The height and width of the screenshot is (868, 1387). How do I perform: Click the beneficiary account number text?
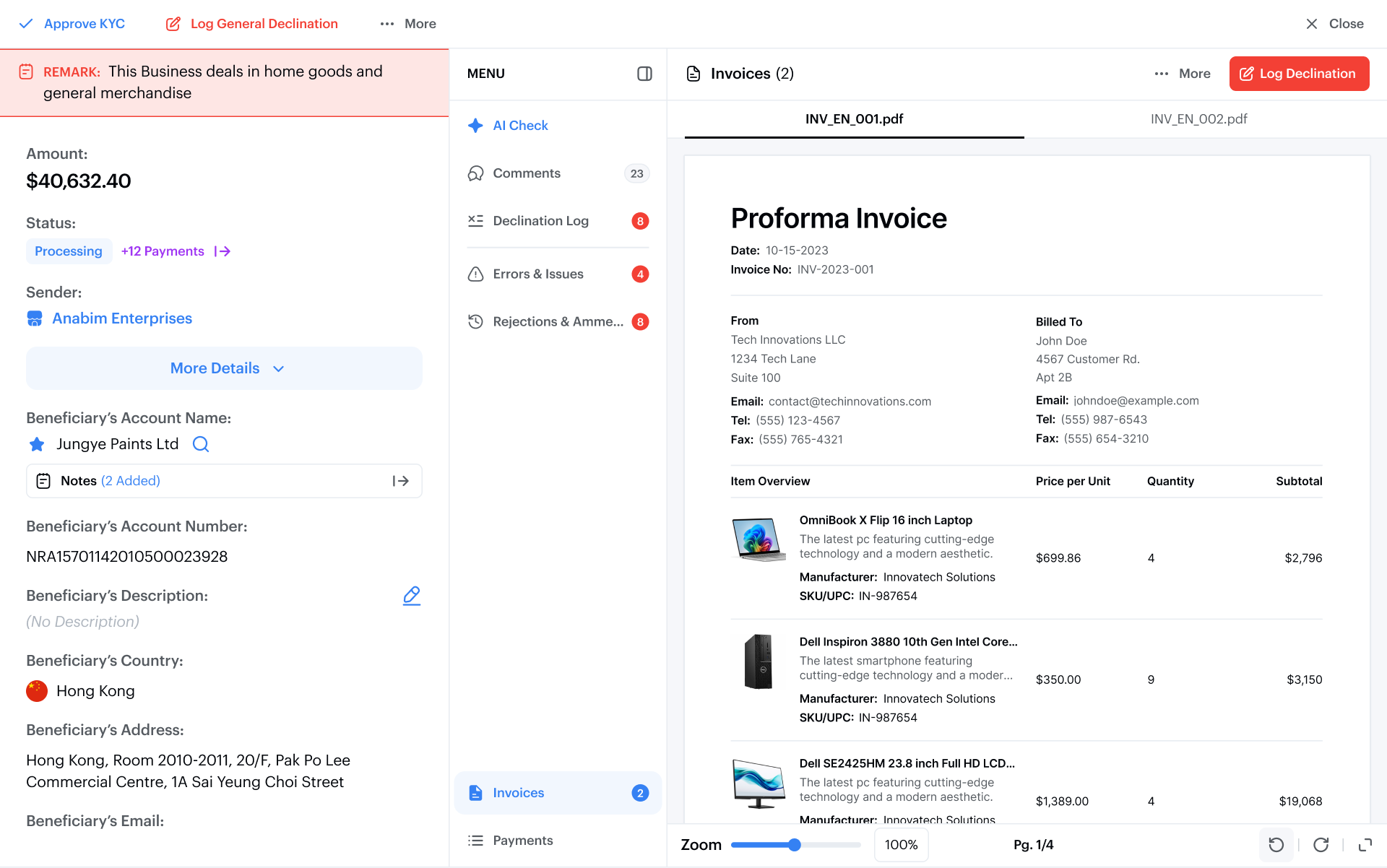click(127, 557)
